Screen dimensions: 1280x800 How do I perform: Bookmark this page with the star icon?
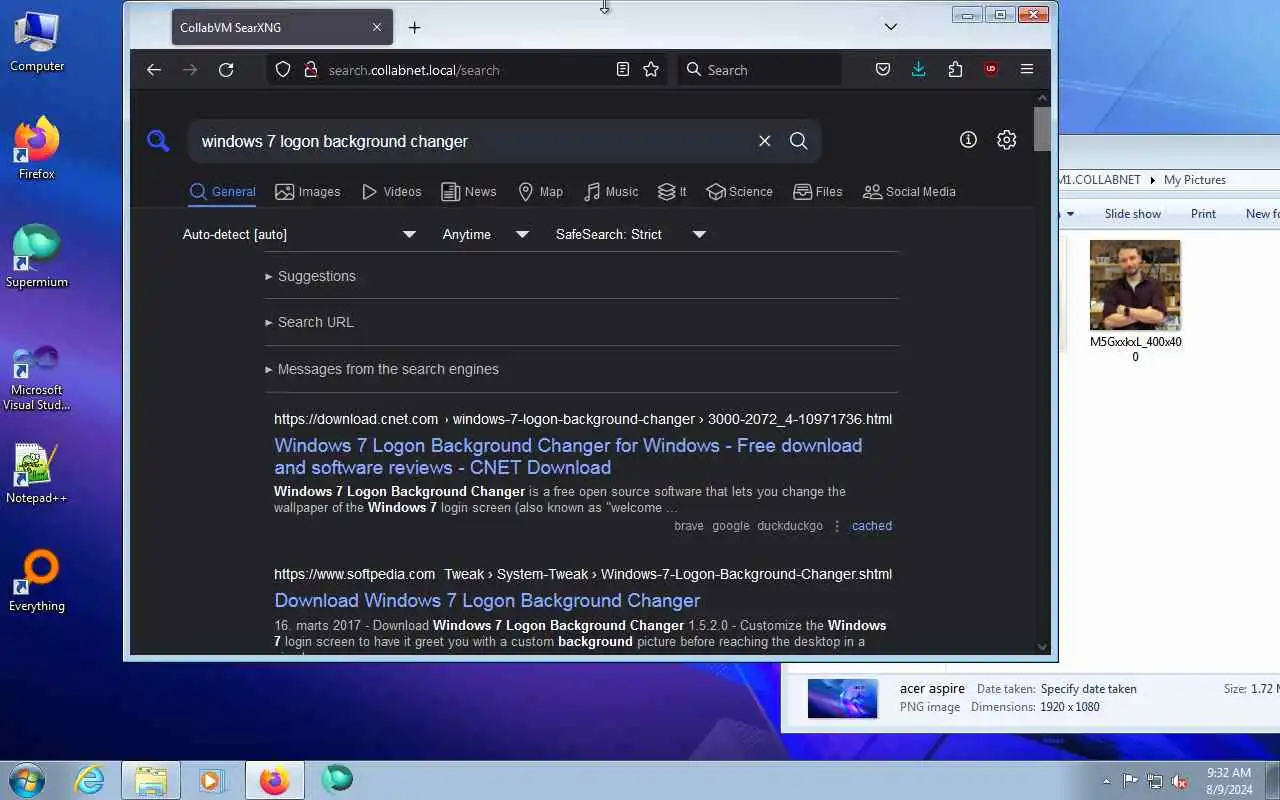point(651,70)
